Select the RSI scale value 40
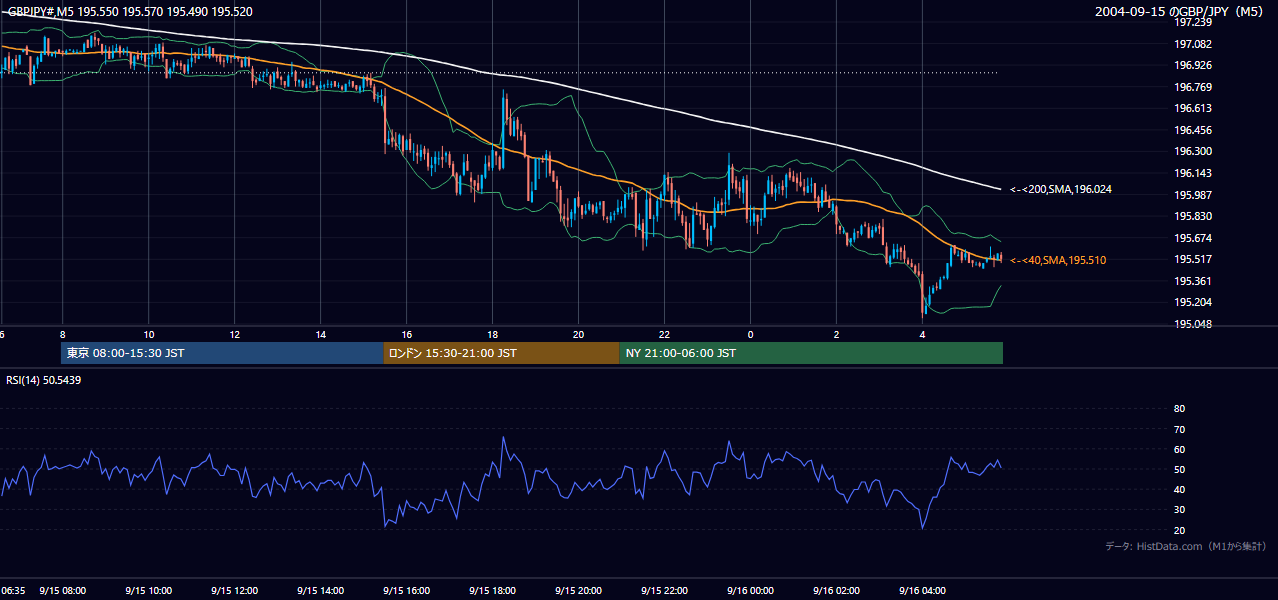 [x=1179, y=489]
